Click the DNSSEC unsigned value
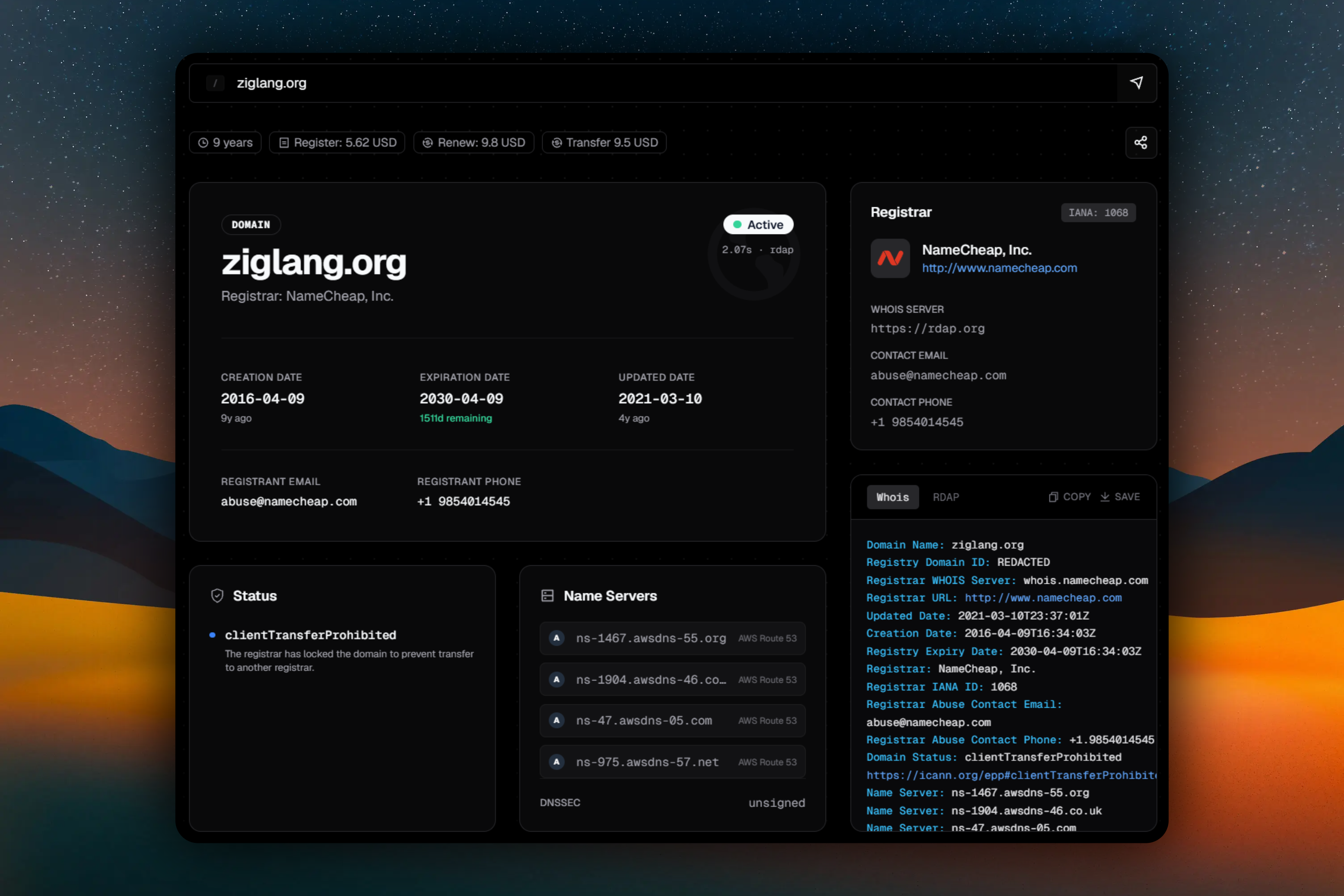1344x896 pixels. (x=776, y=803)
